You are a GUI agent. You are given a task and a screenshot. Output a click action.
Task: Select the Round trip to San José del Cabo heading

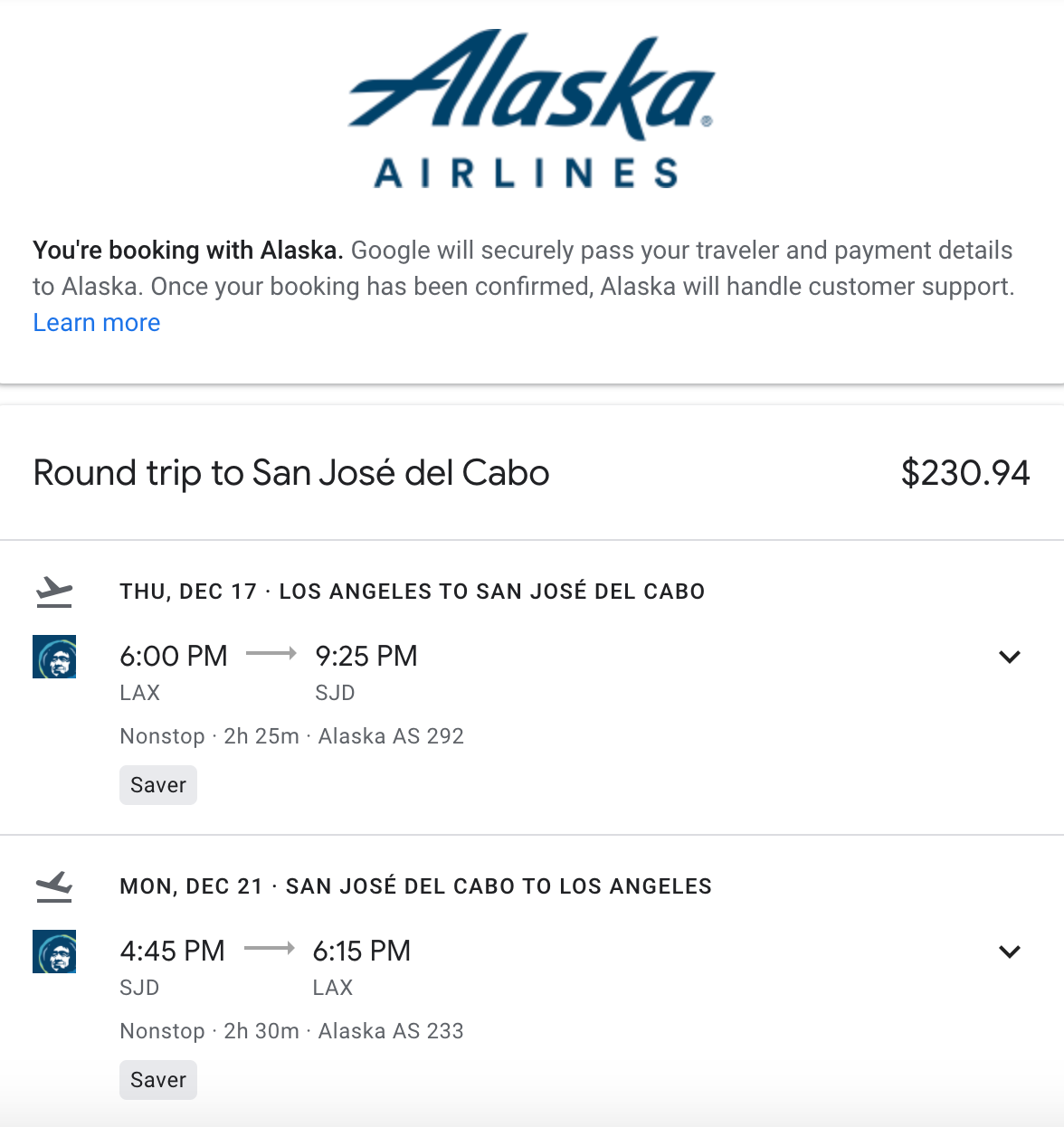click(x=291, y=473)
